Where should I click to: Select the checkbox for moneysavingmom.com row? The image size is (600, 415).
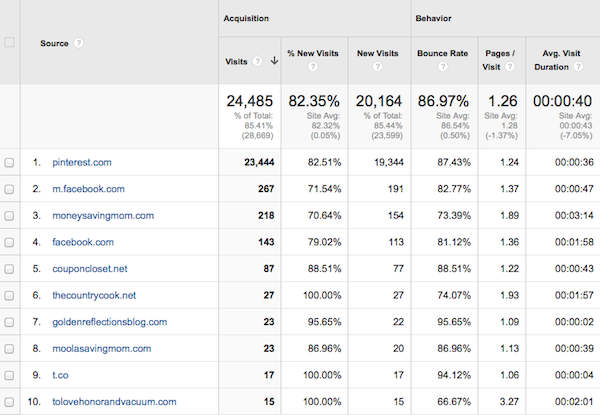pos(10,215)
